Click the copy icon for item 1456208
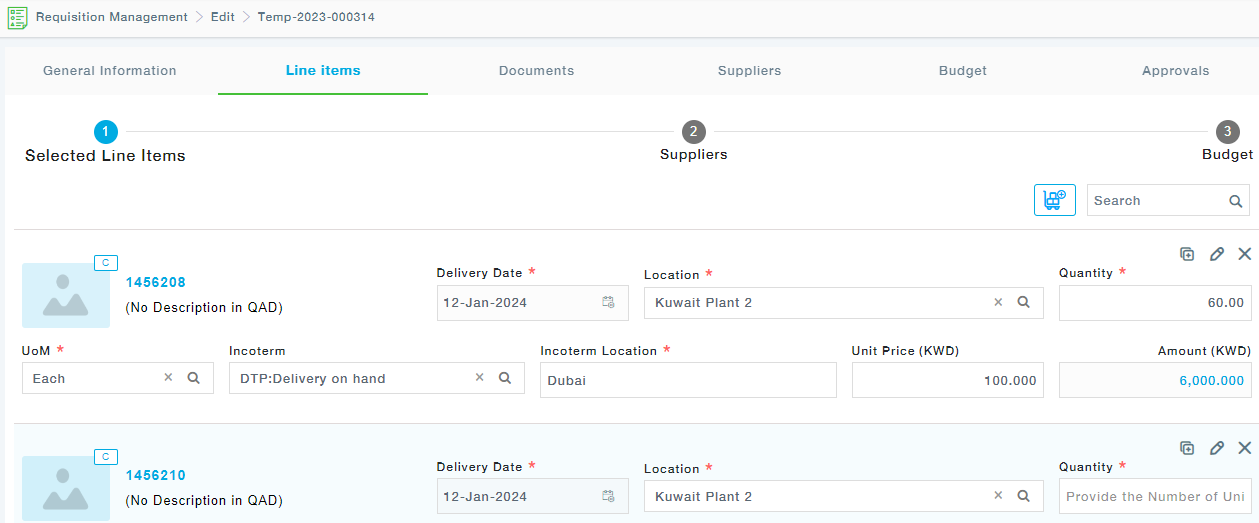 pos(1187,254)
